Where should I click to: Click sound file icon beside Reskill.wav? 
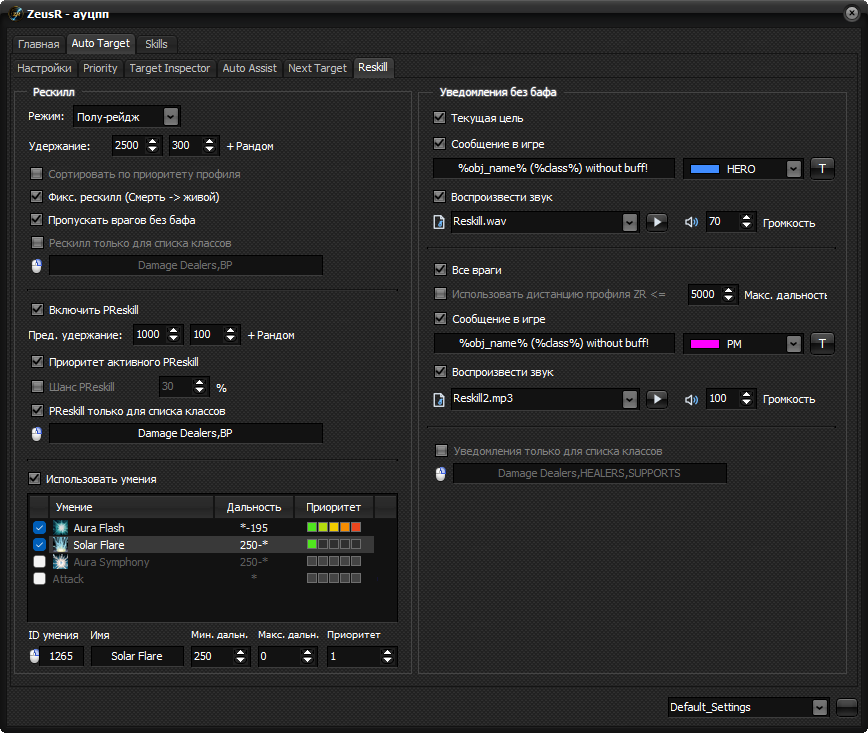[x=439, y=222]
